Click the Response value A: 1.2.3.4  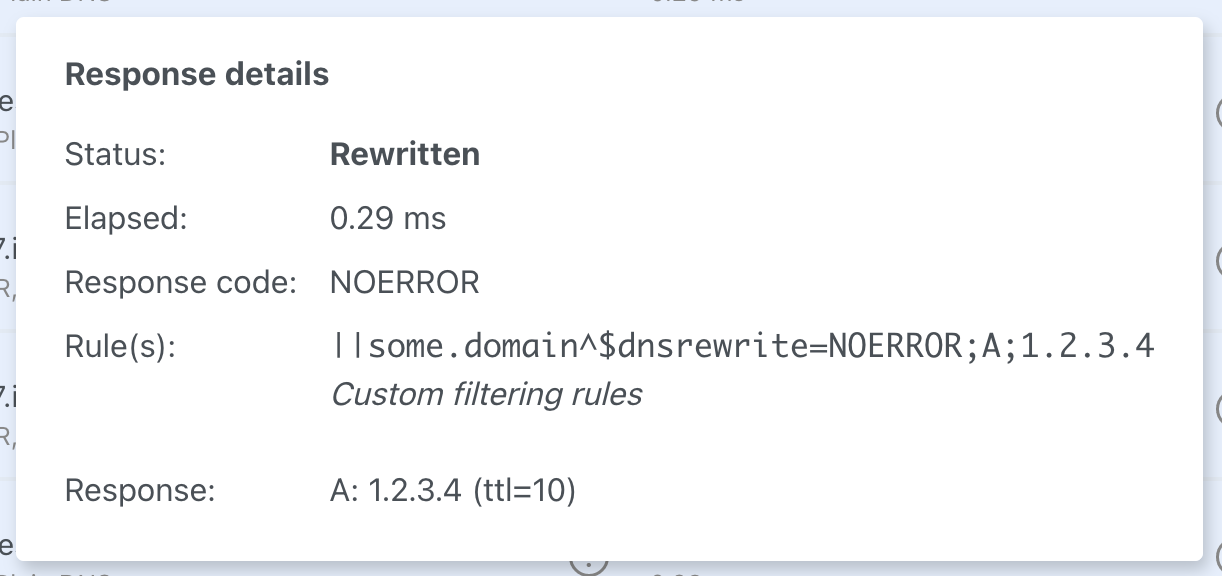(398, 490)
